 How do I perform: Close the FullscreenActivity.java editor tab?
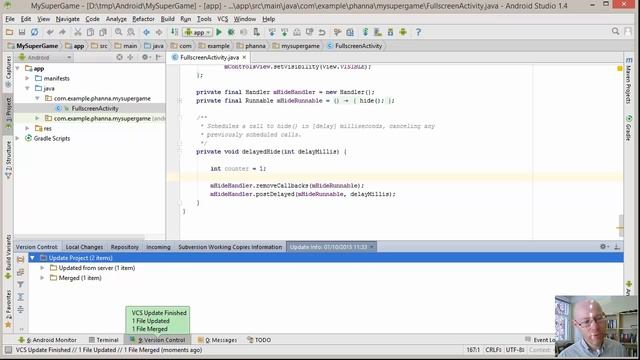click(244, 58)
